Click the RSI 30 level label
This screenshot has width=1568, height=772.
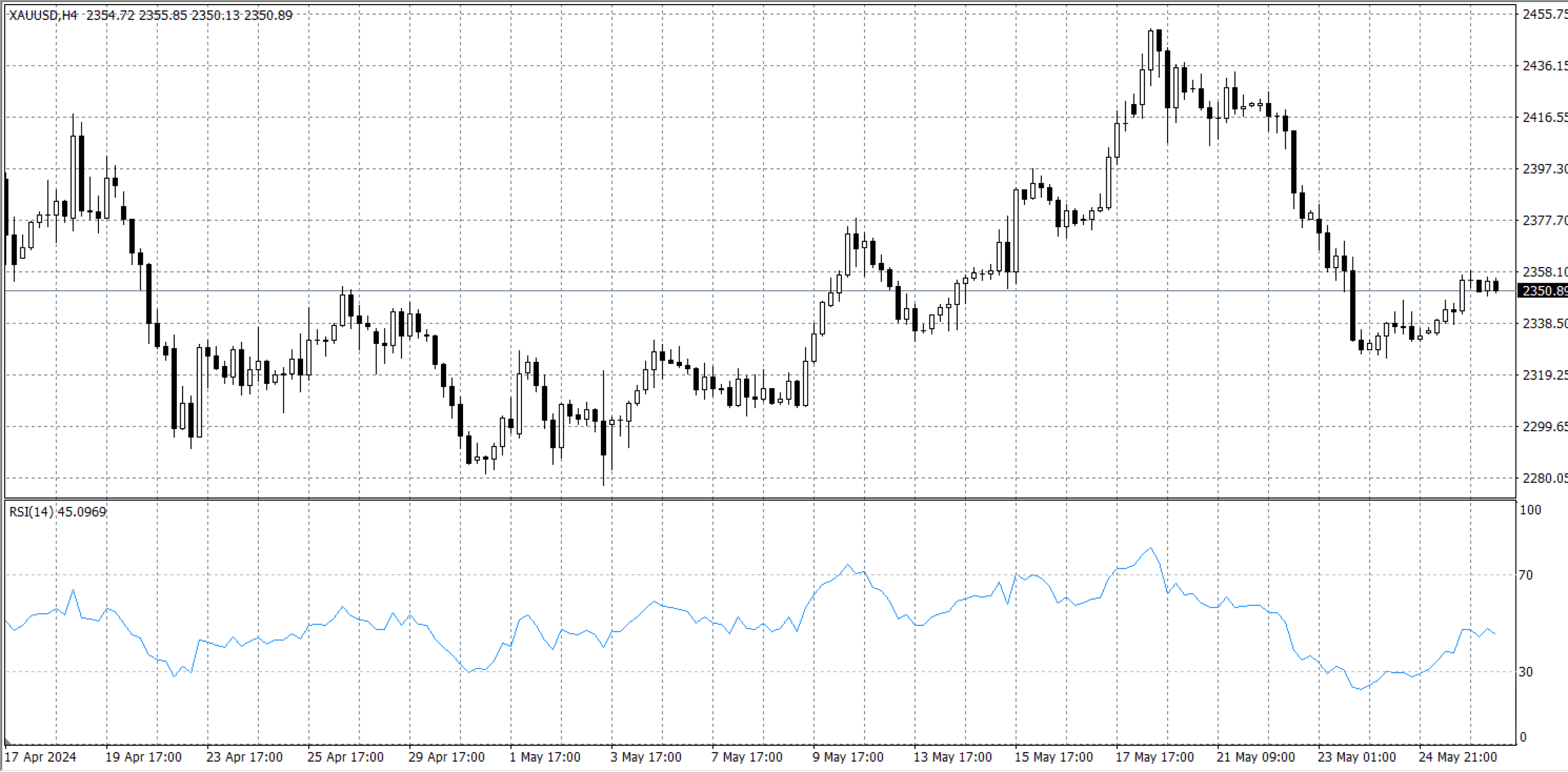click(1526, 672)
